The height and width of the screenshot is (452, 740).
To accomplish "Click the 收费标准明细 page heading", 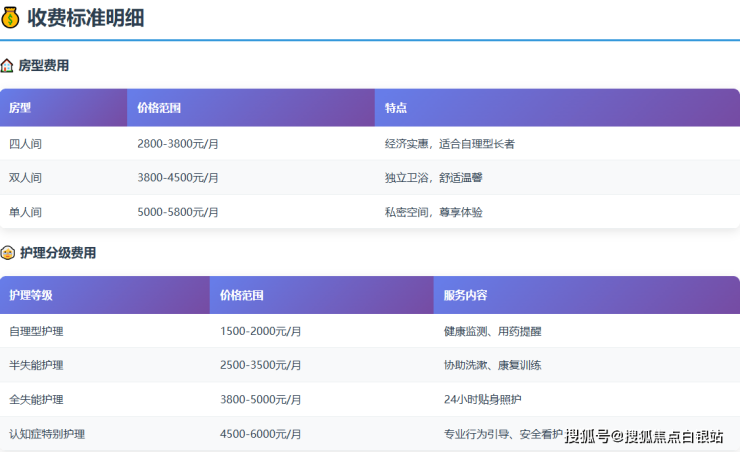I will tap(86, 17).
